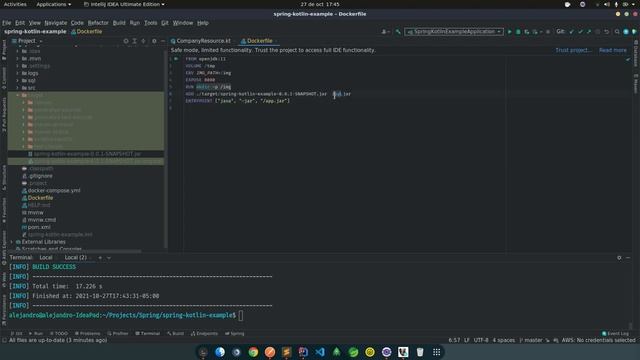Run SpringKotlinExampleApplication with green play icon
This screenshot has height=360, width=640.
pyautogui.click(x=509, y=32)
